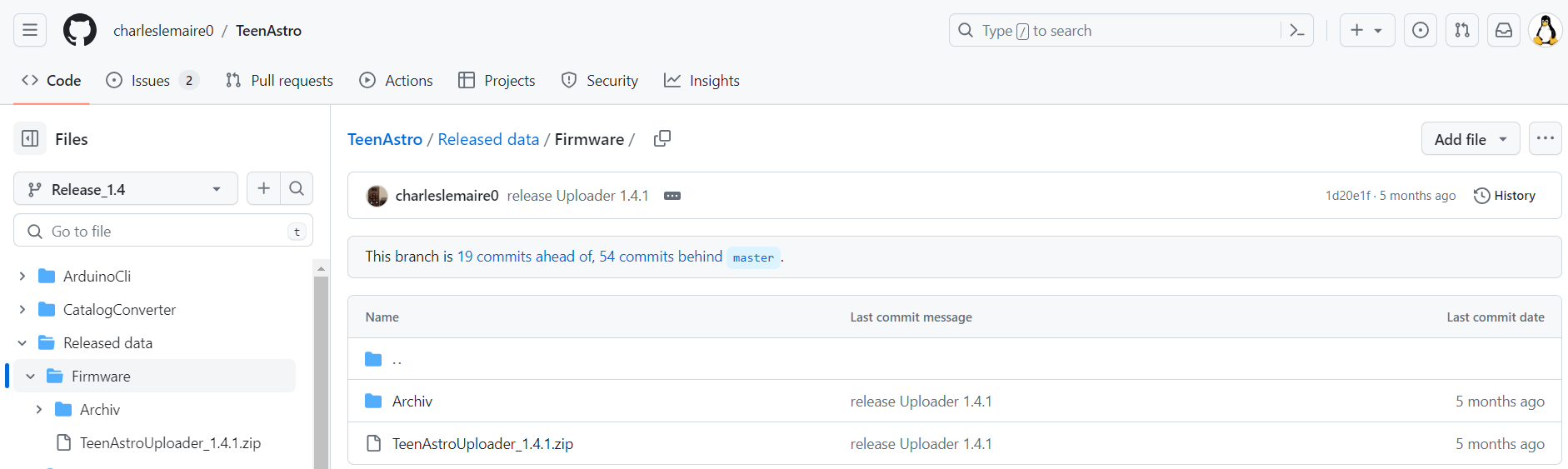This screenshot has height=469, width=1568.
Task: Open Archiv row commit message link
Action: click(x=921, y=402)
